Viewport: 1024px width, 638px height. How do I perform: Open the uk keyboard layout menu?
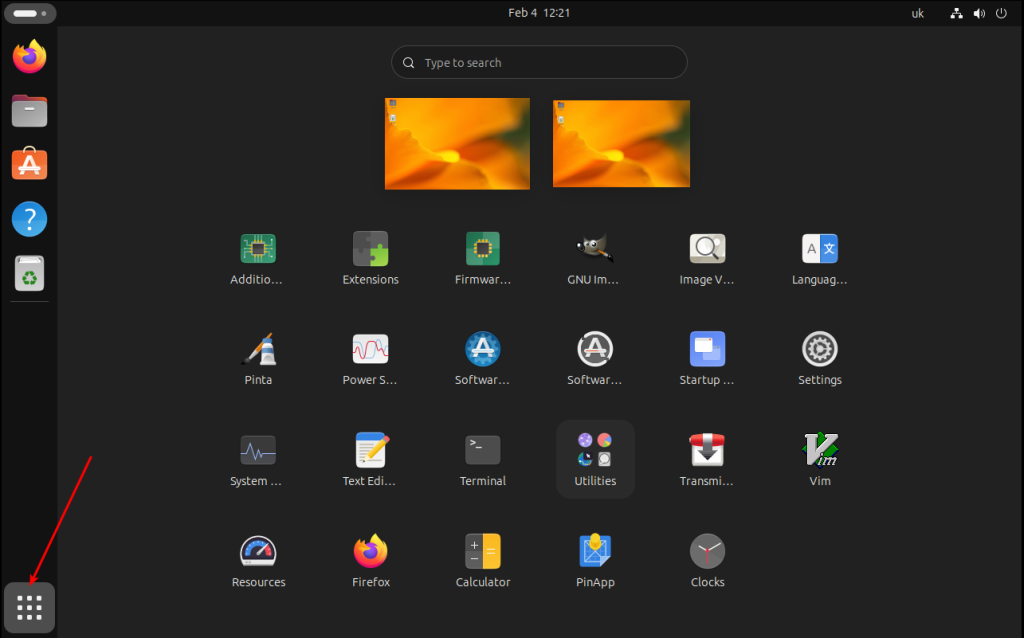click(x=917, y=13)
